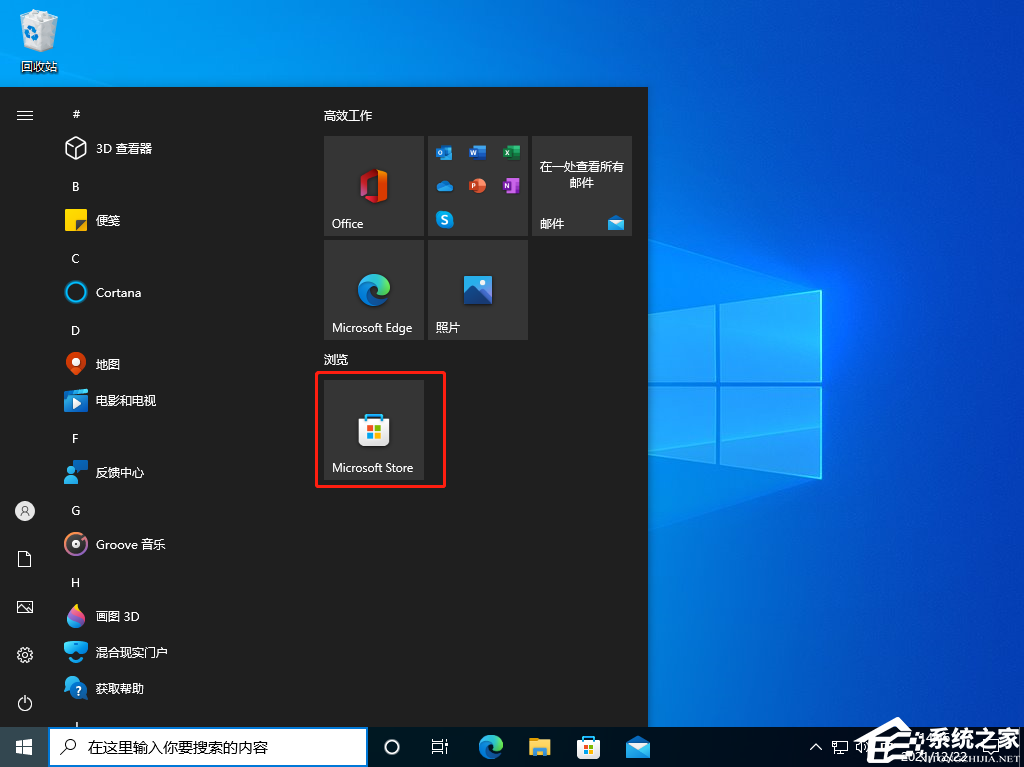Screen dimensions: 1024x767
Task: Jump to letter index via header B
Action: 76,186
